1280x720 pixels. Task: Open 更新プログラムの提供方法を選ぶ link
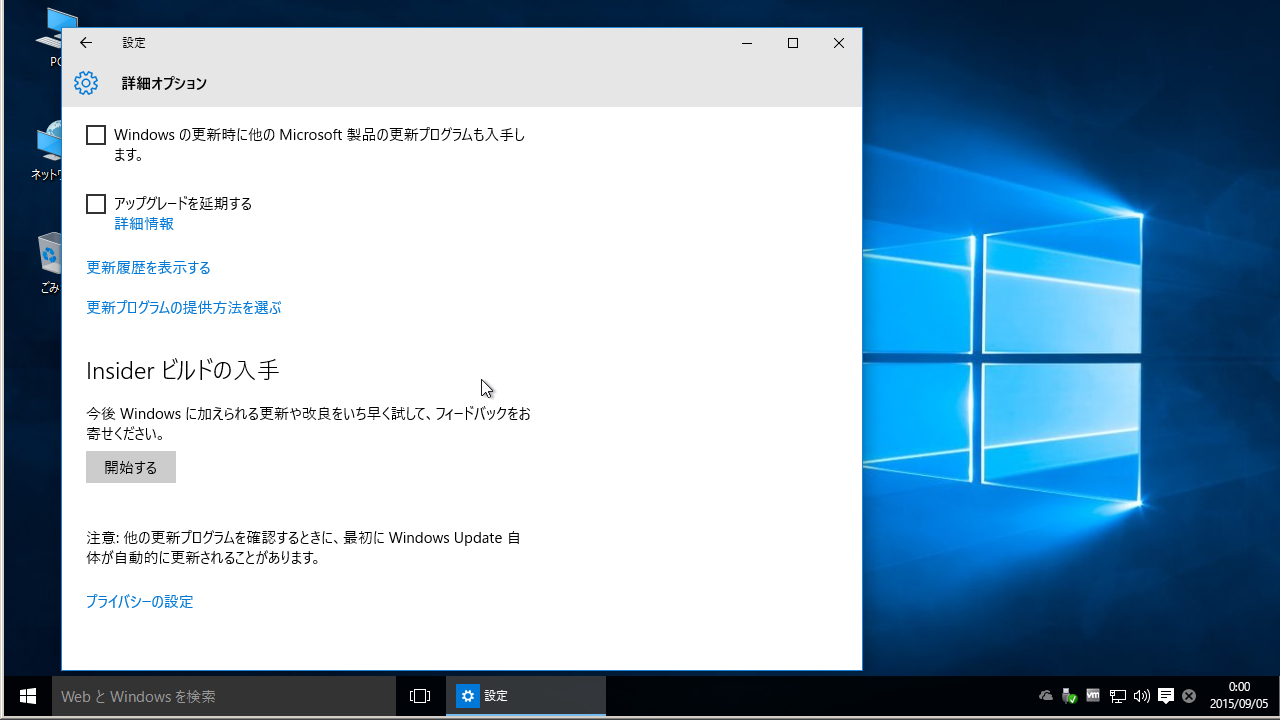[x=184, y=308]
